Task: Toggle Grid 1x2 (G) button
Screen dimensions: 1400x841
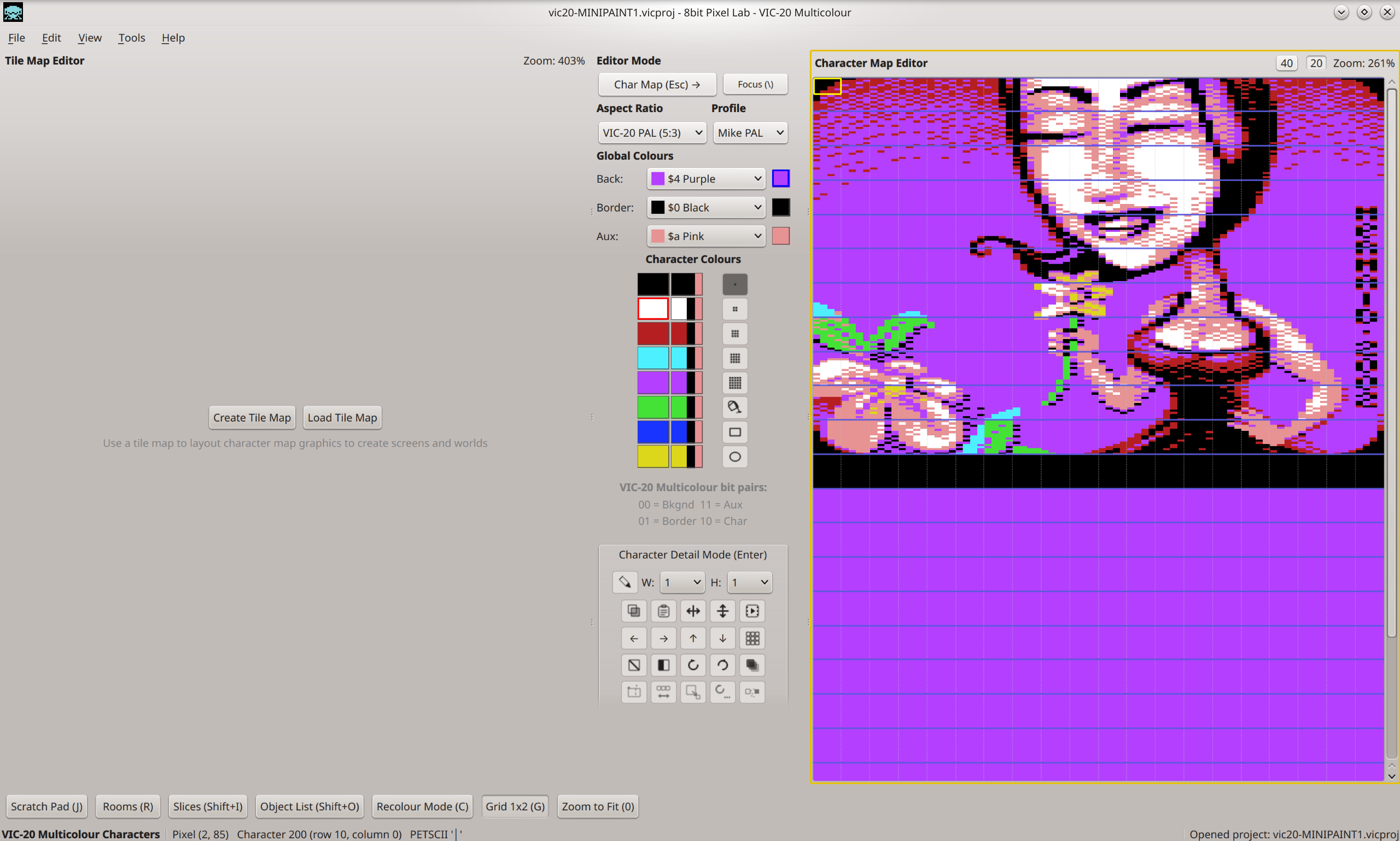Action: (x=515, y=807)
